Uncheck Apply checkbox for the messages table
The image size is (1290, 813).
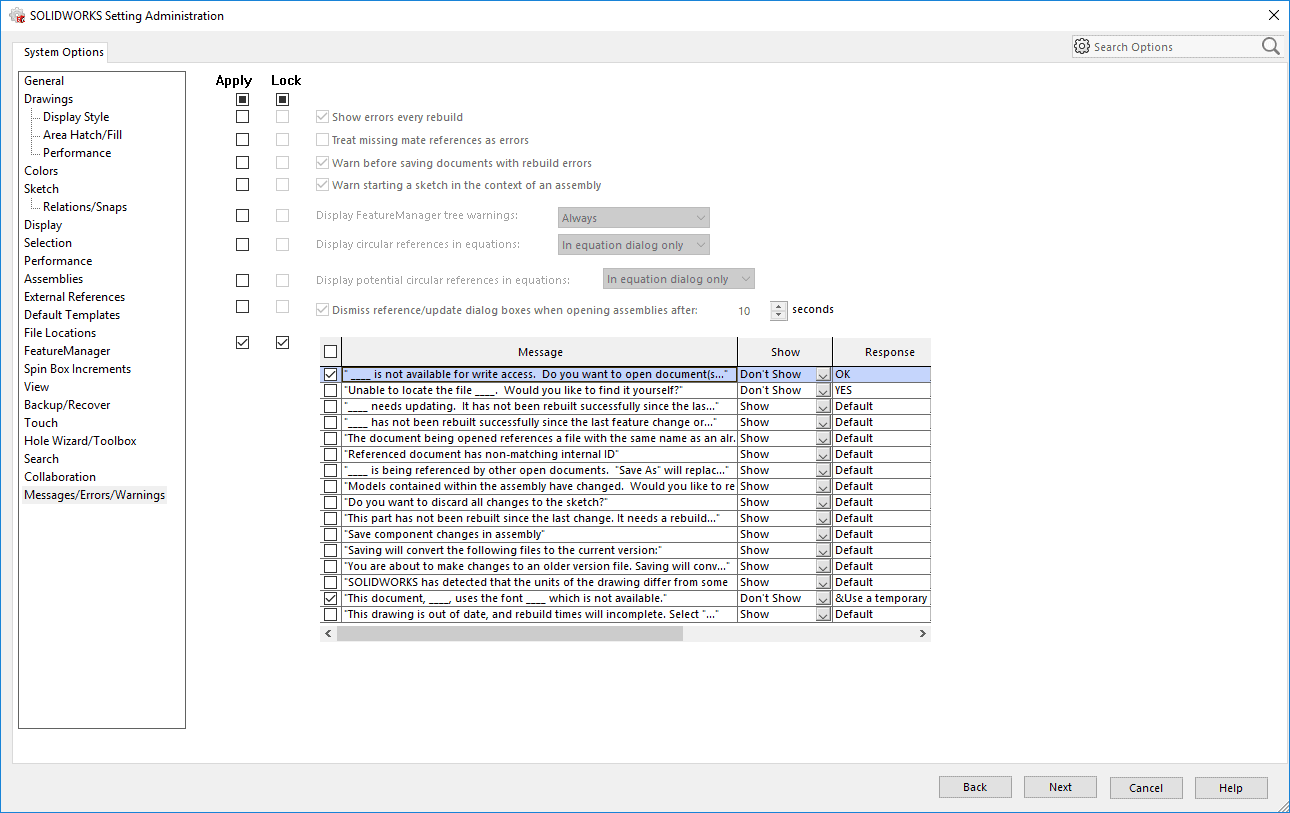[x=242, y=343]
